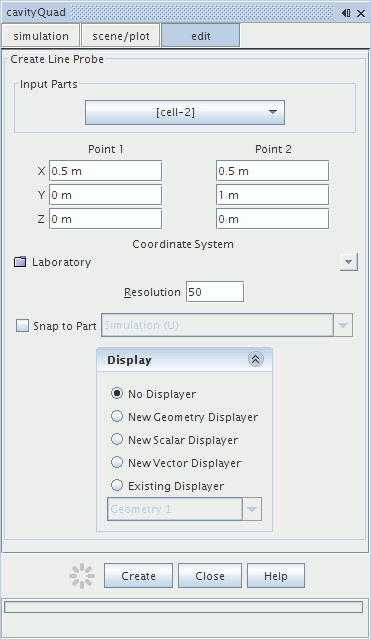Image resolution: width=371 pixels, height=640 pixels.
Task: Open the Coordinate System dropdown arrow
Action: [349, 262]
